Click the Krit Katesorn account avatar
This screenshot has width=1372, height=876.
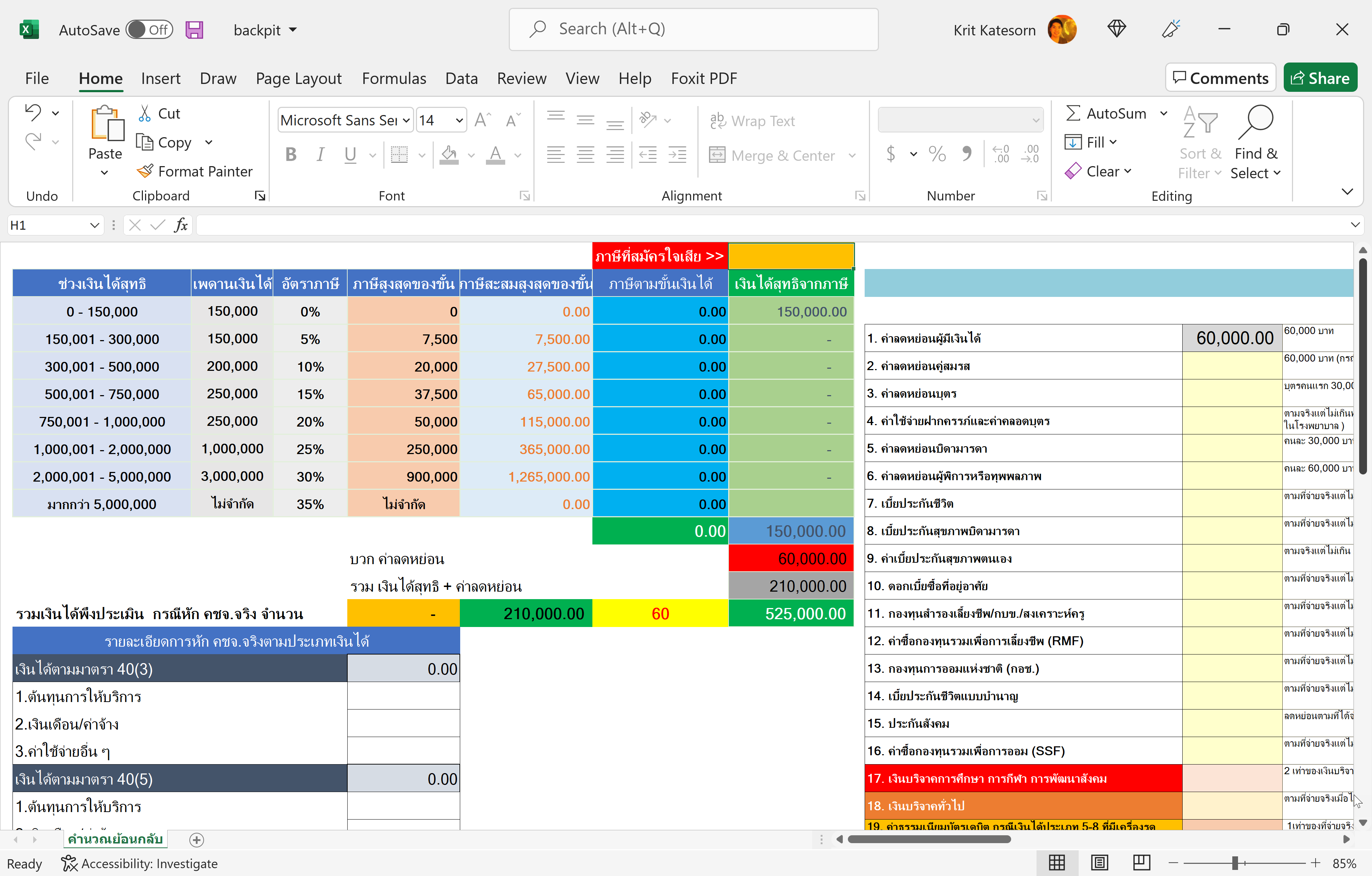click(x=1062, y=30)
